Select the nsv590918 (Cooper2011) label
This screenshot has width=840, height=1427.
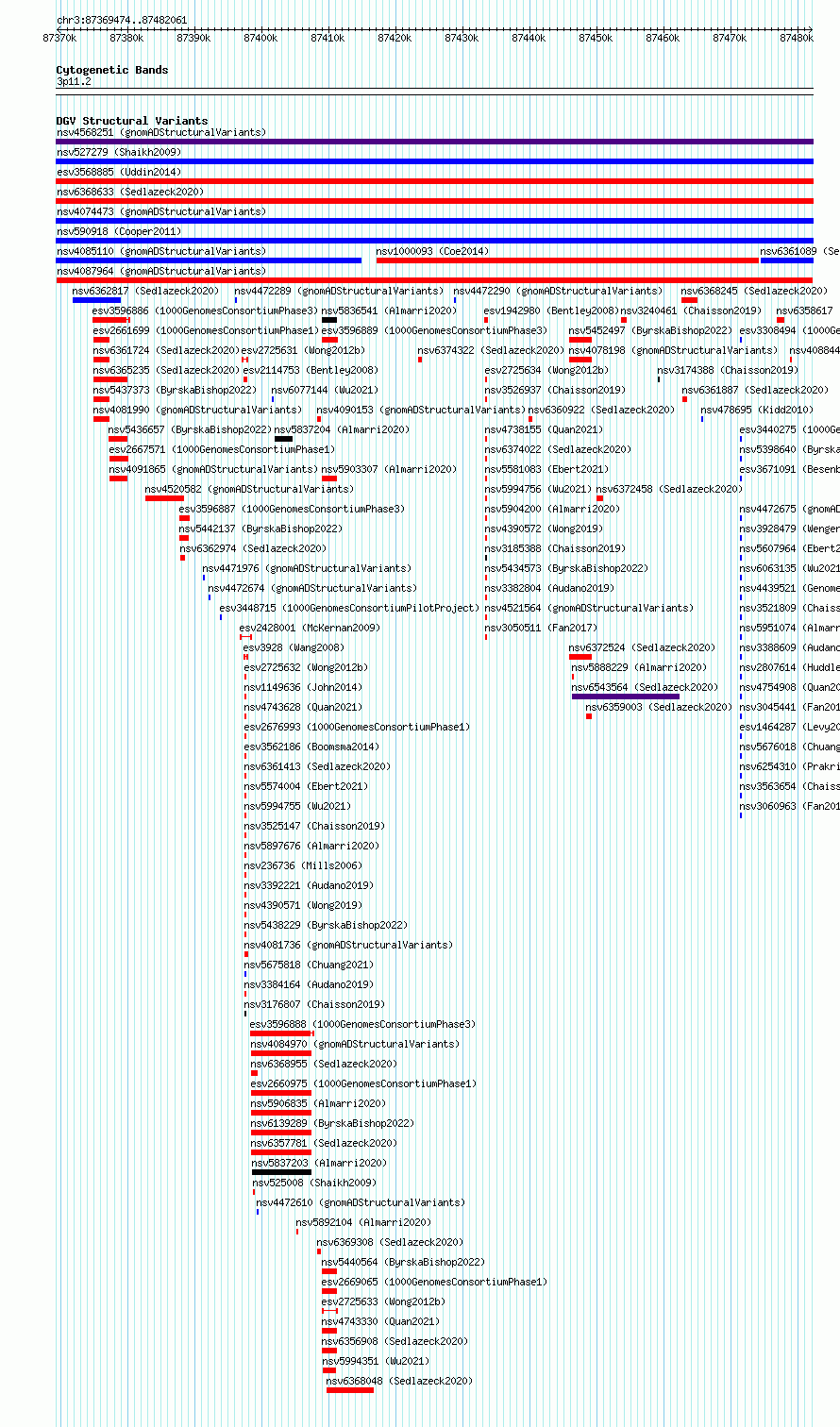pos(119,231)
